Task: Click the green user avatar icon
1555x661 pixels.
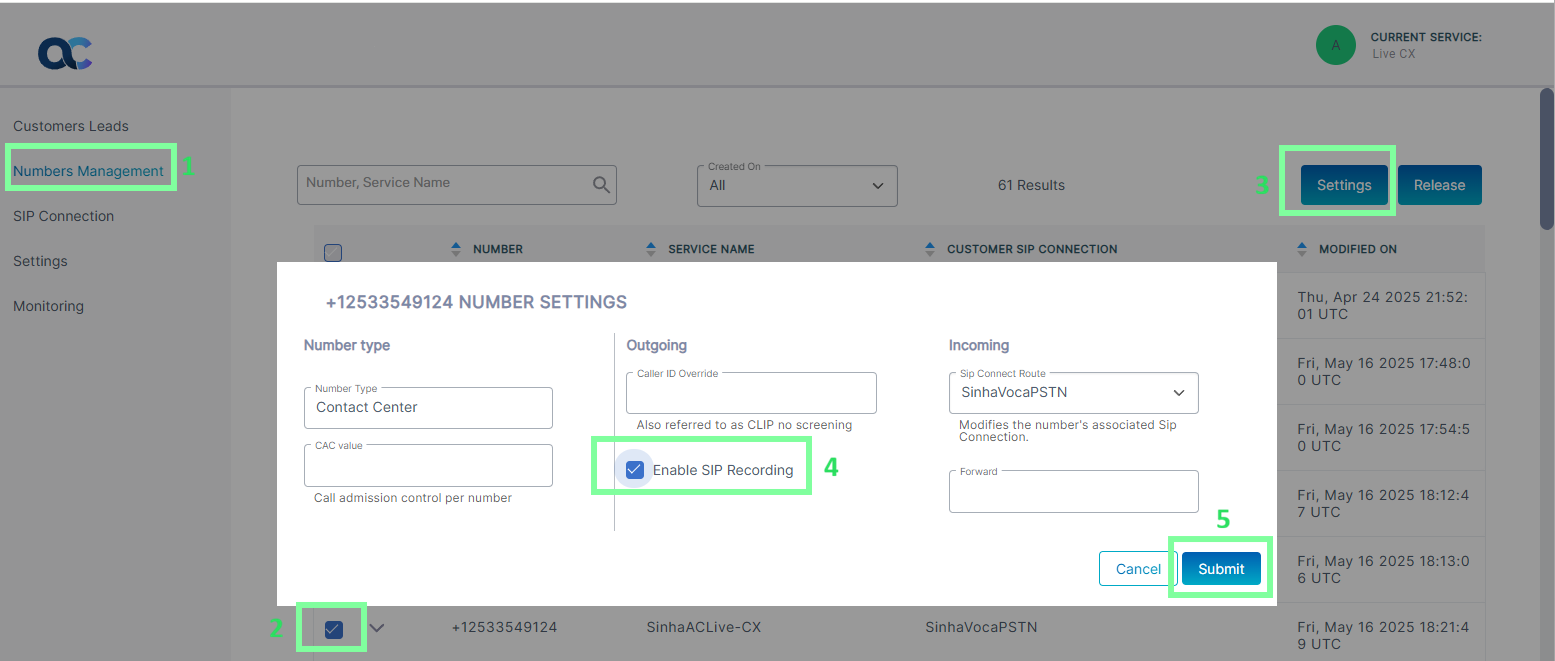Action: [1335, 45]
